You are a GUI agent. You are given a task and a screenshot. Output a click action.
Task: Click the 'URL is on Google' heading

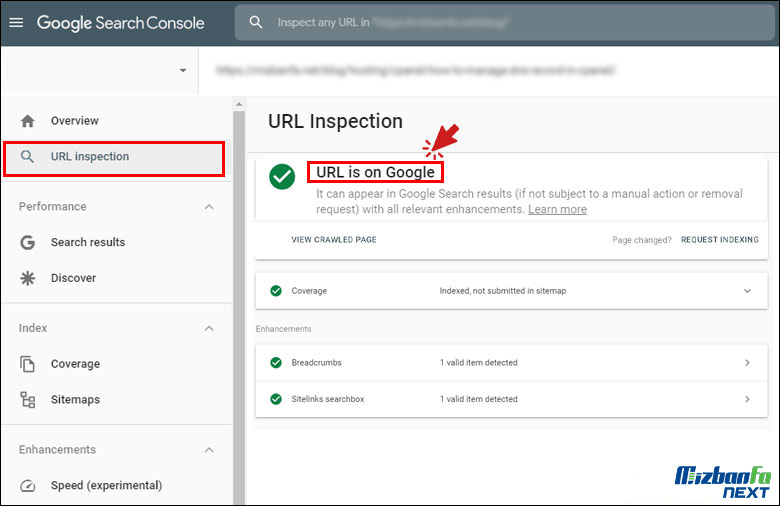tap(375, 172)
